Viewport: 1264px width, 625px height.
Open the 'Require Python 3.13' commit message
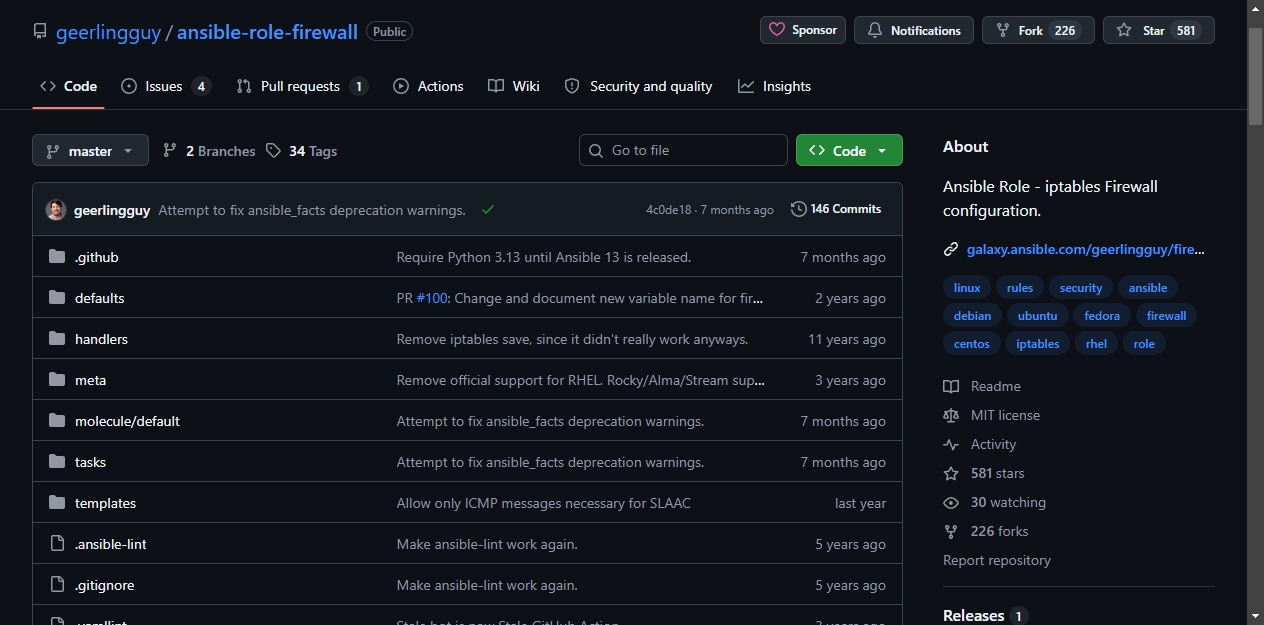coord(544,257)
